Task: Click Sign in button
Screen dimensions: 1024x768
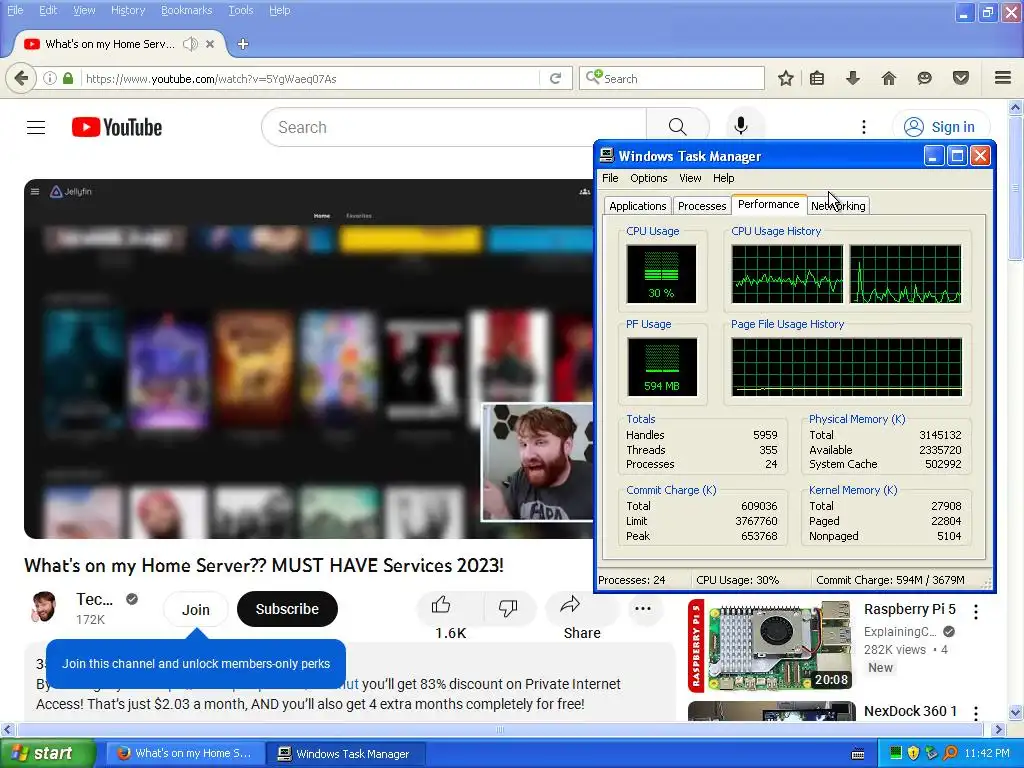Action: click(941, 127)
